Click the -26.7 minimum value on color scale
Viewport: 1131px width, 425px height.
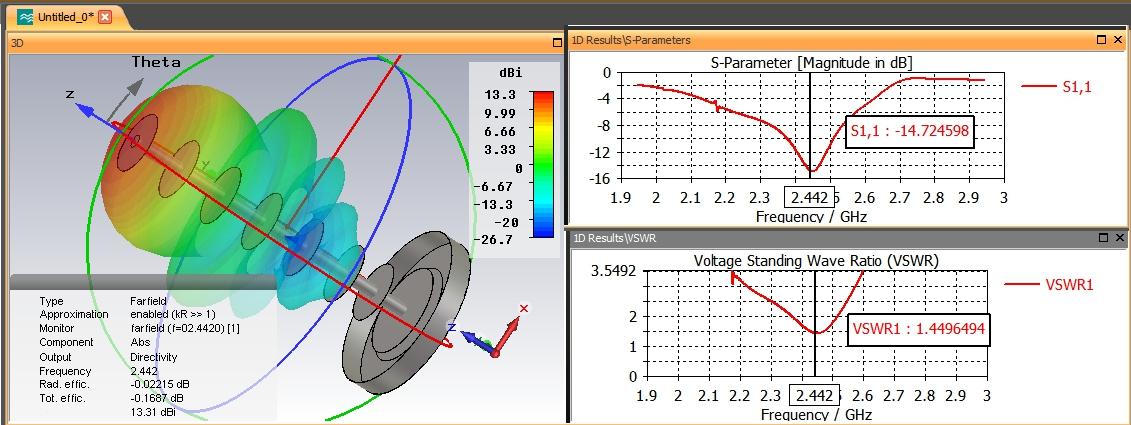492,240
